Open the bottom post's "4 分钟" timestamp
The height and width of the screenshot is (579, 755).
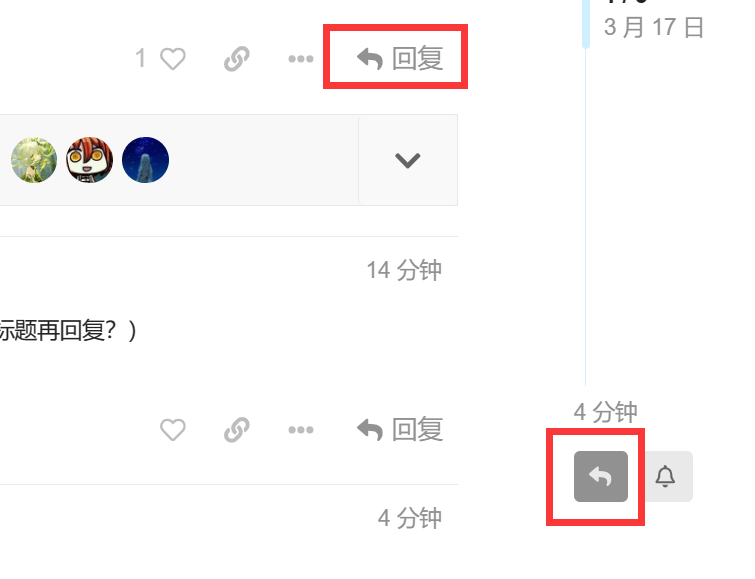click(x=409, y=518)
